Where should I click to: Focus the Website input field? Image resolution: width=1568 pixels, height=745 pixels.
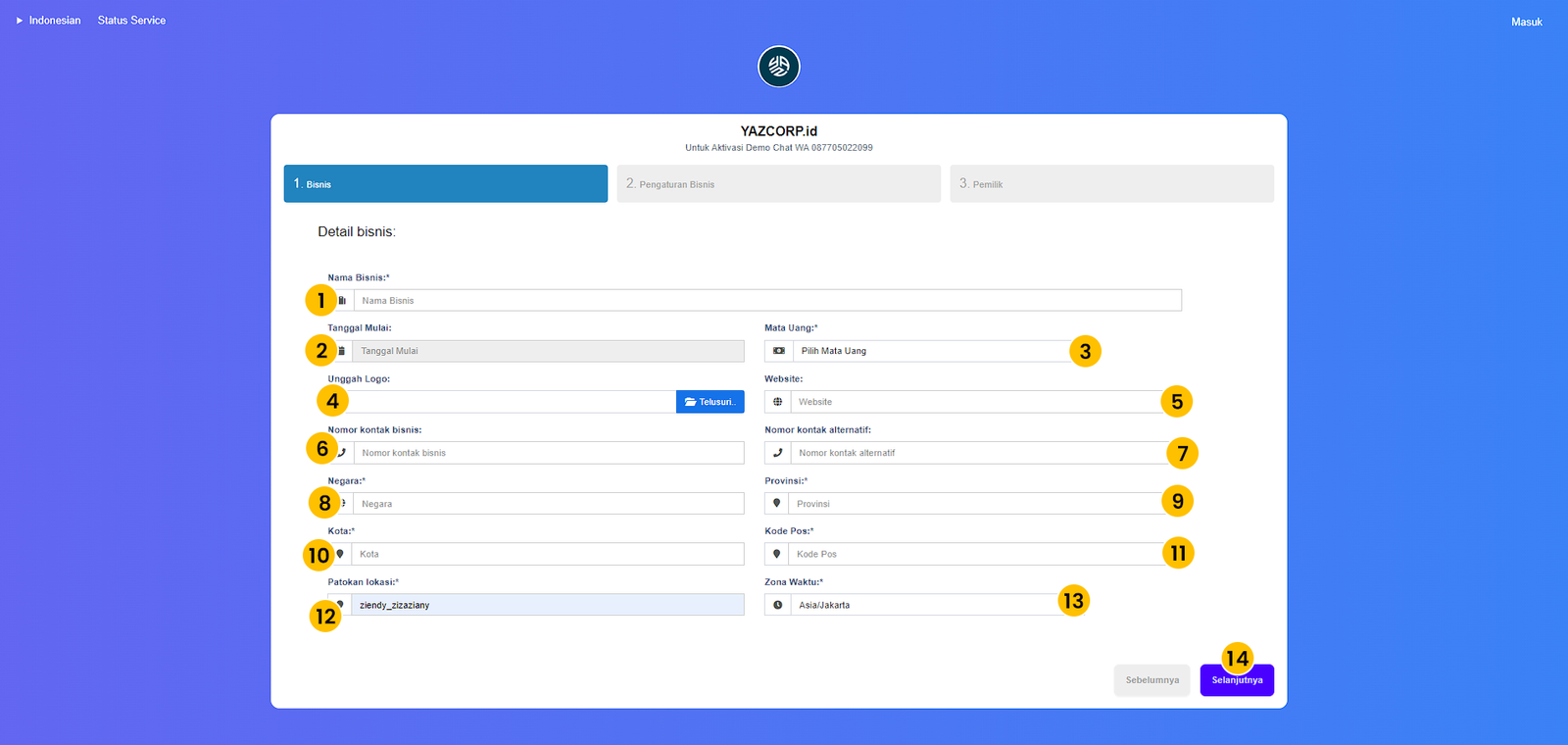point(986,402)
